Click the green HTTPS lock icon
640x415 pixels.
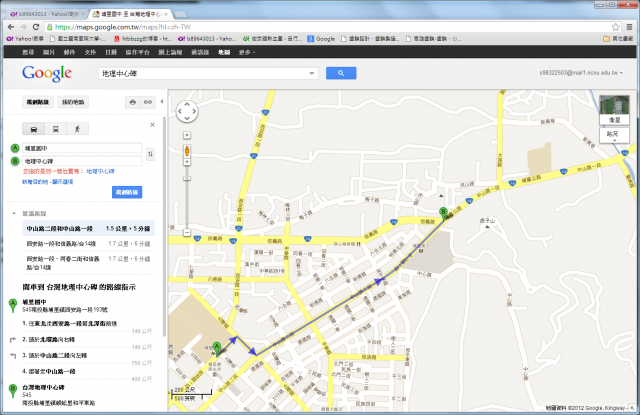click(49, 27)
